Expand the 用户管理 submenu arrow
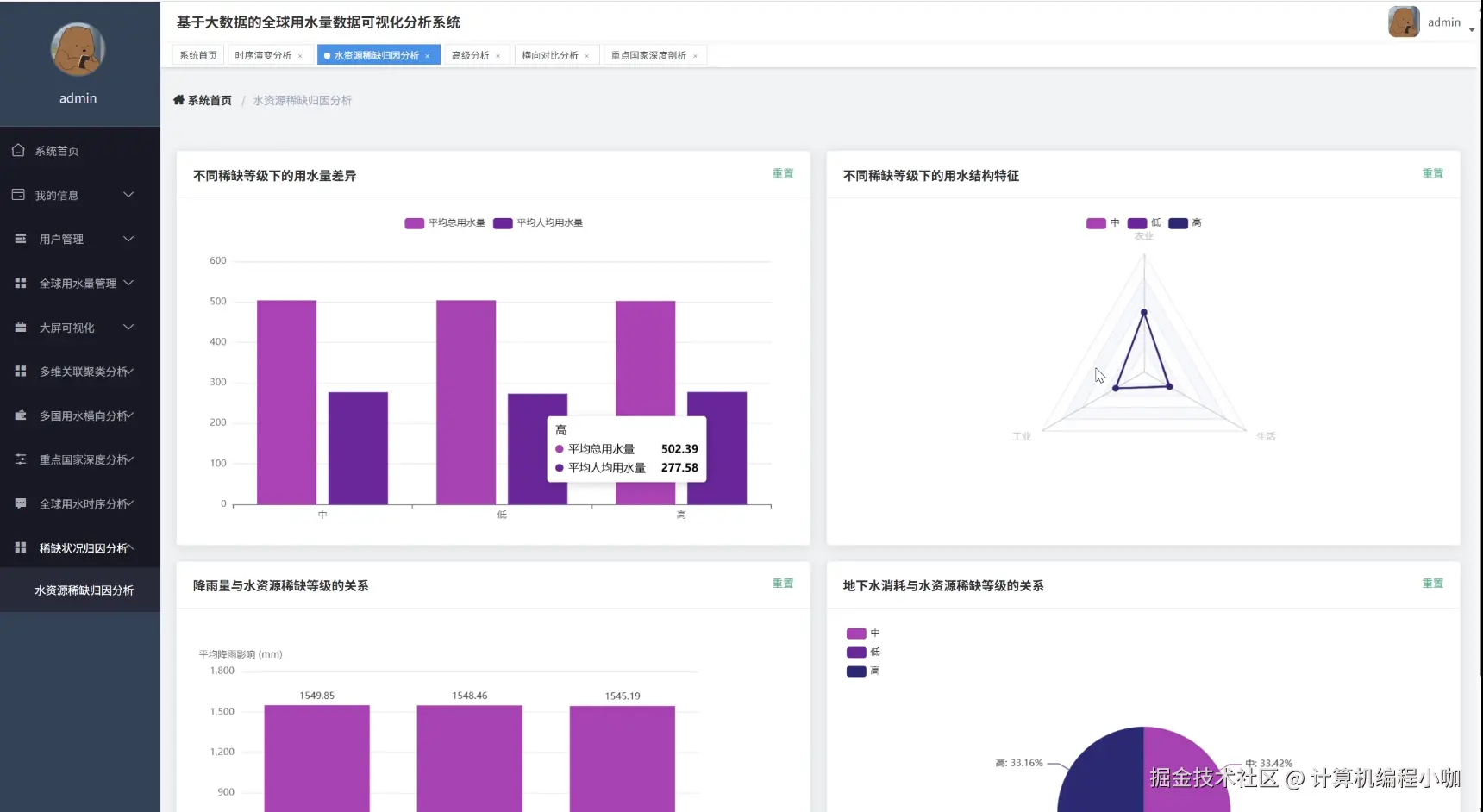This screenshot has height=812, width=1483. pos(128,239)
